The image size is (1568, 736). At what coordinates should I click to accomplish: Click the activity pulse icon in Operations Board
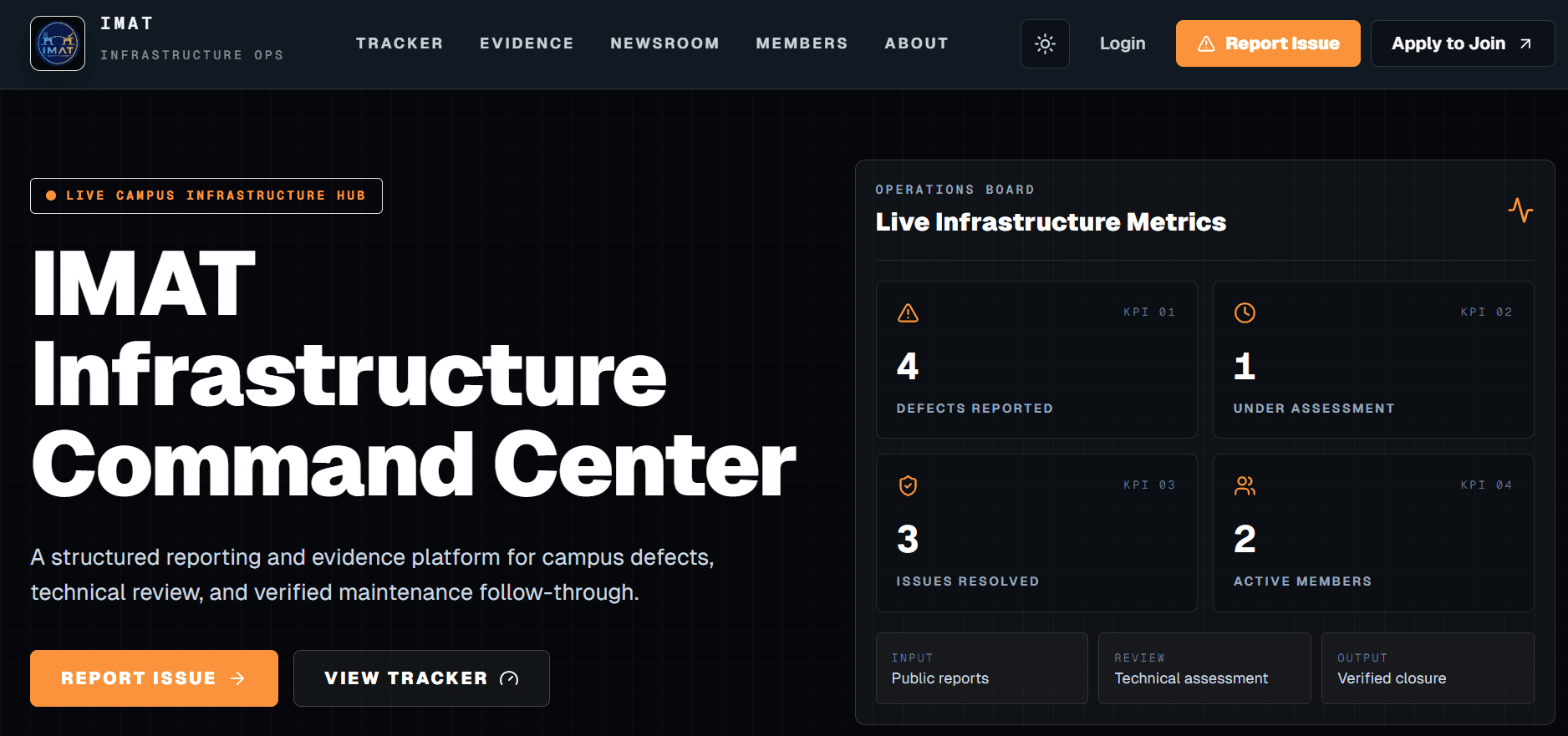(1520, 210)
